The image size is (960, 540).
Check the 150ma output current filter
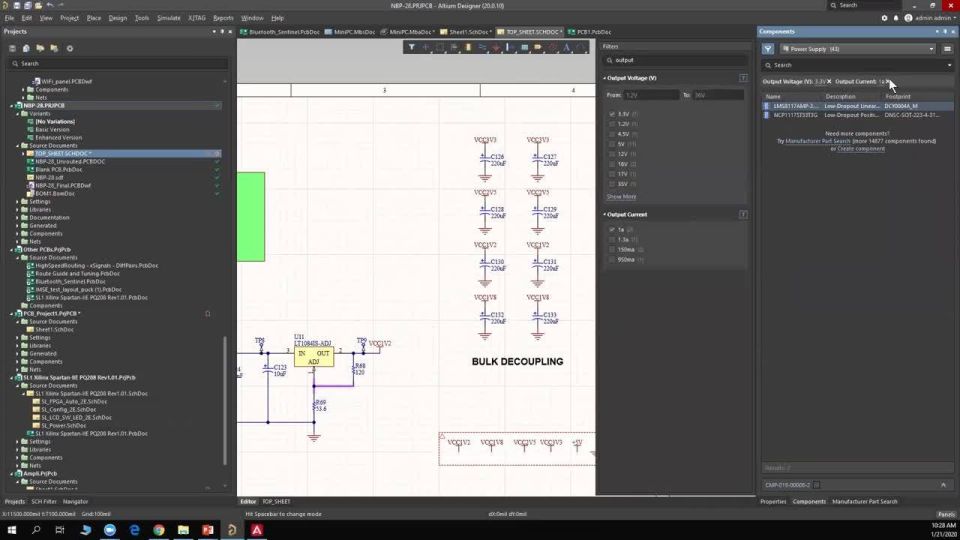pos(612,250)
